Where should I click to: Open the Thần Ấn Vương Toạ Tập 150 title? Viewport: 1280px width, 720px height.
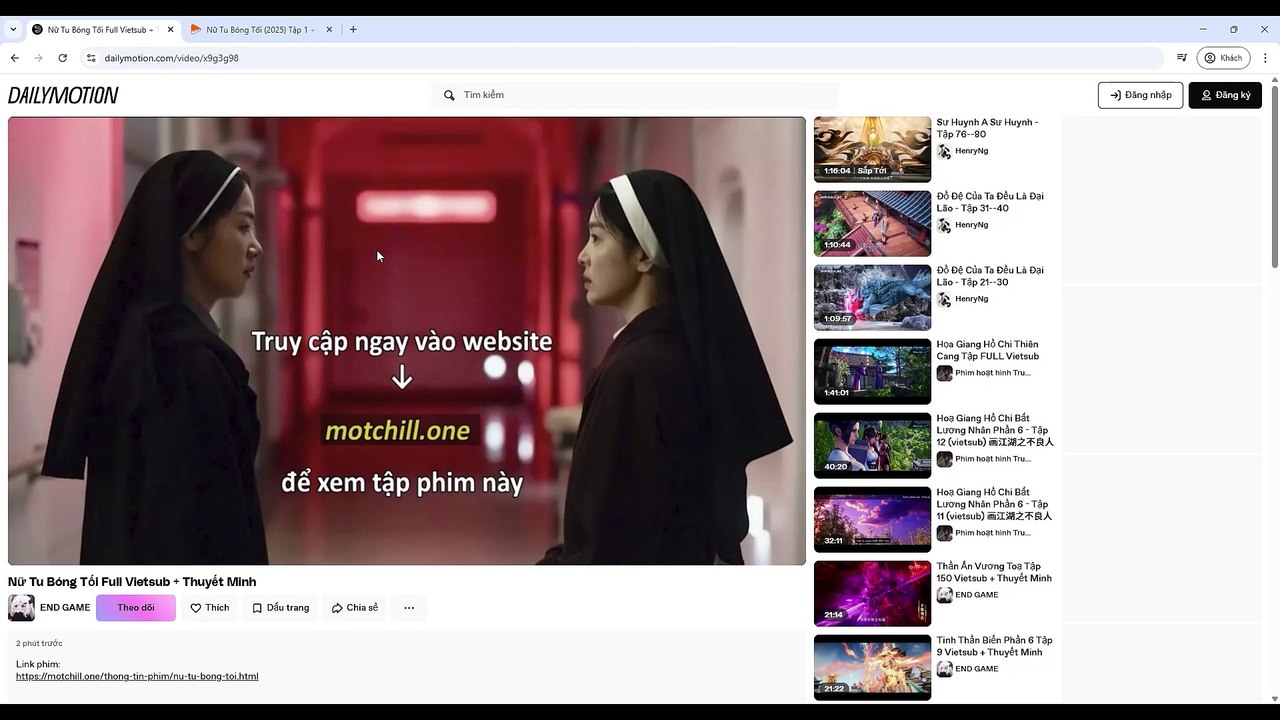click(994, 572)
